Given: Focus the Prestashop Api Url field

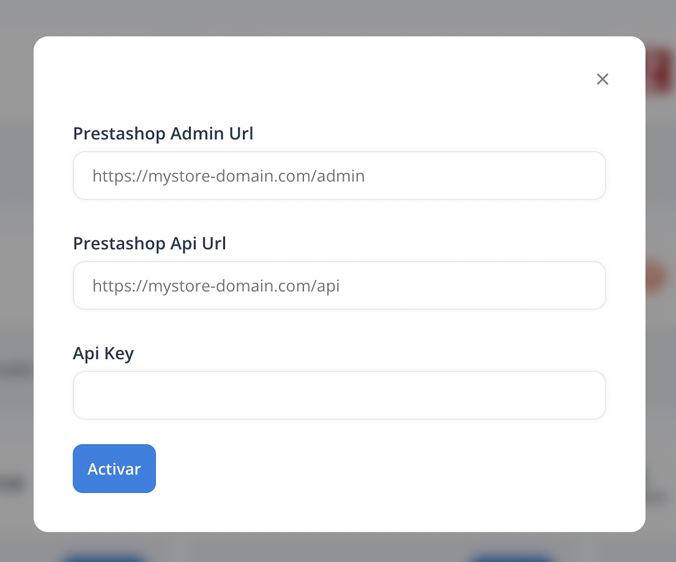Looking at the screenshot, I should tap(339, 285).
